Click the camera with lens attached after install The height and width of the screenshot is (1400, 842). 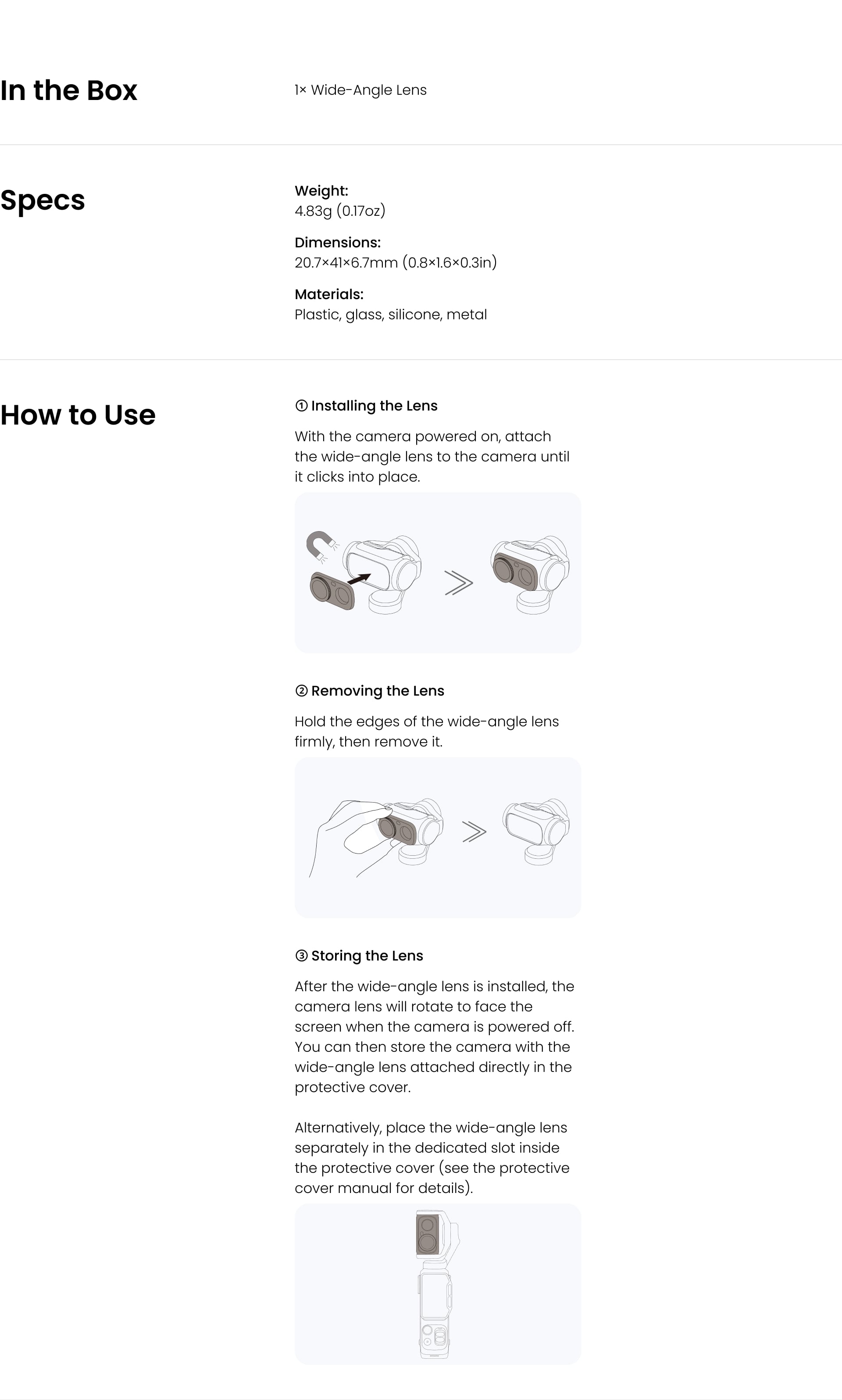[x=530, y=574]
